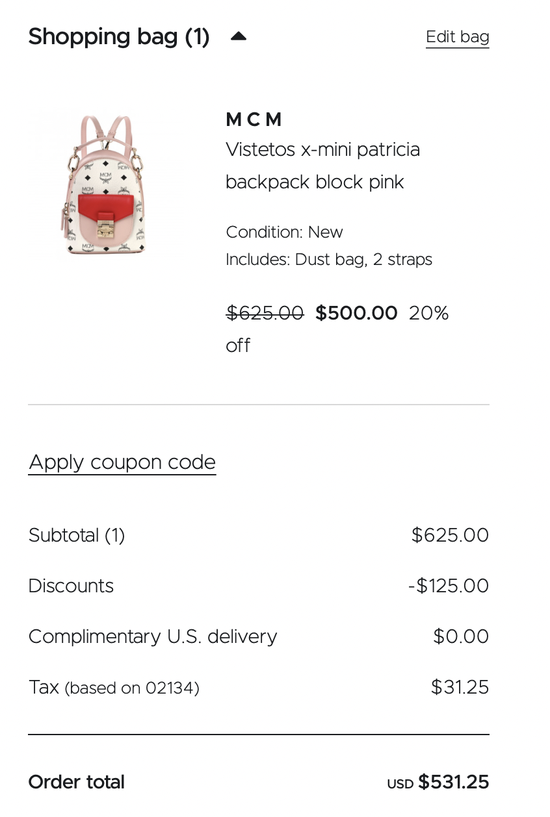Open the Apply coupon code link
This screenshot has height=817, width=550.
[x=122, y=463]
